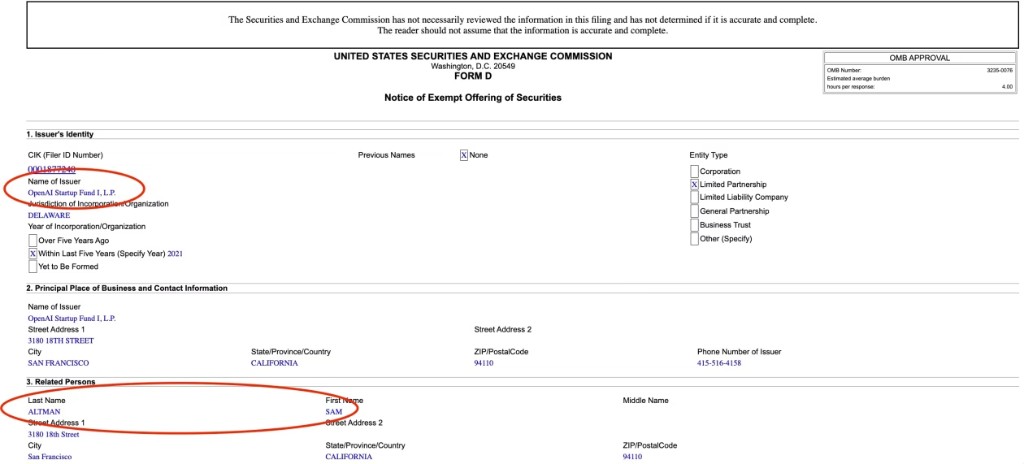1024x464 pixels.
Task: Click the Previous Names label
Action: [x=387, y=156]
